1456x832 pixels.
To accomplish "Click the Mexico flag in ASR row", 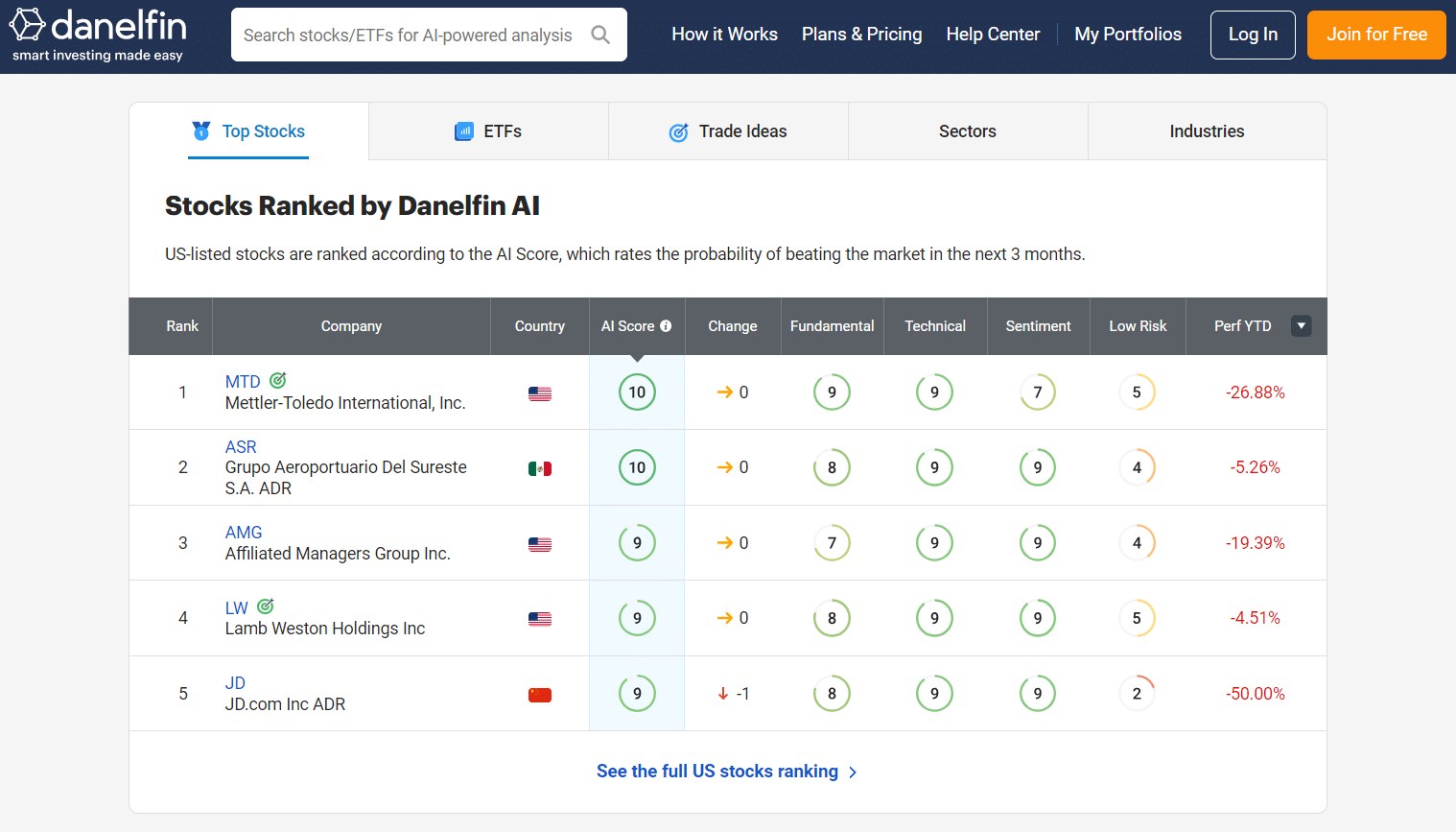I will (540, 468).
